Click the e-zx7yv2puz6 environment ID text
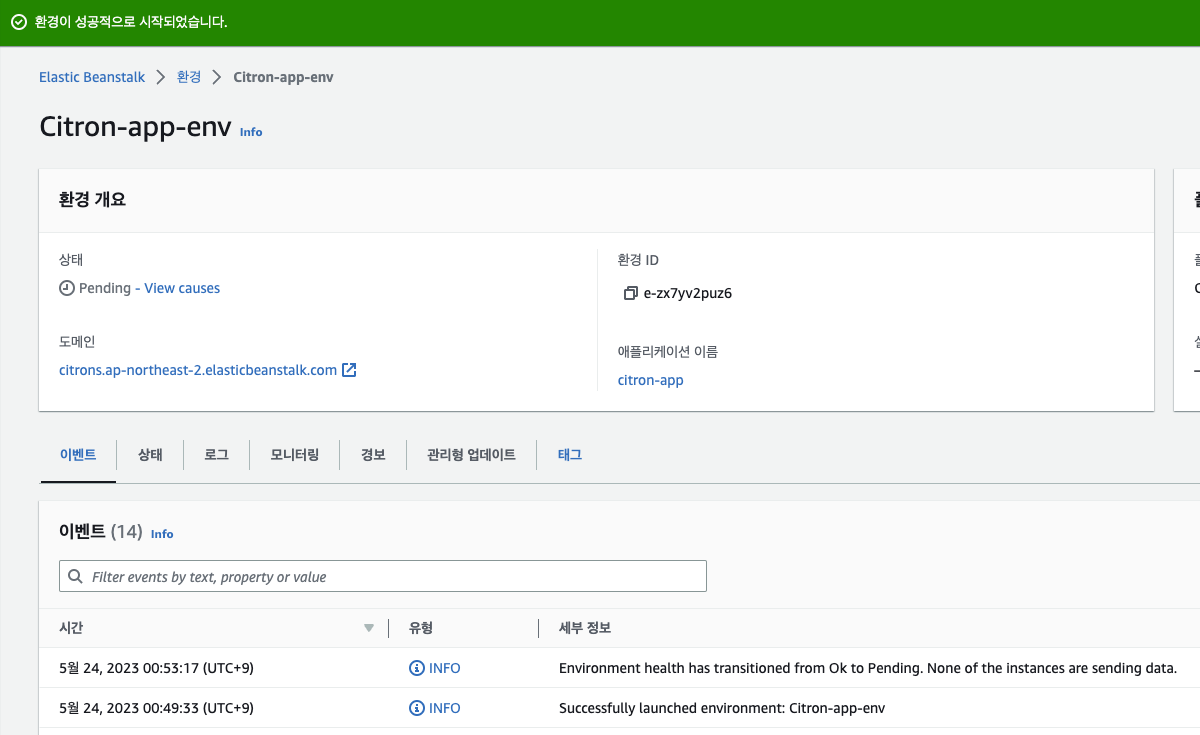This screenshot has width=1200, height=735. (688, 294)
